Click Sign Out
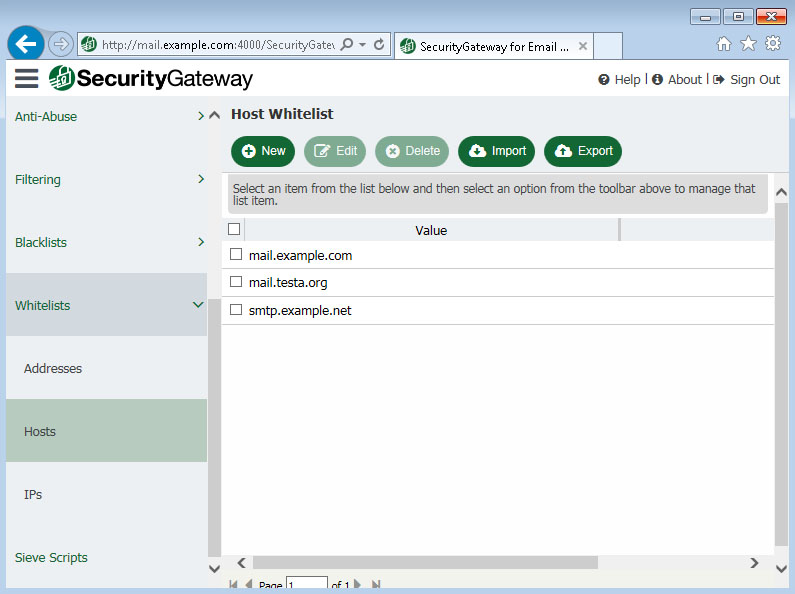 click(754, 80)
